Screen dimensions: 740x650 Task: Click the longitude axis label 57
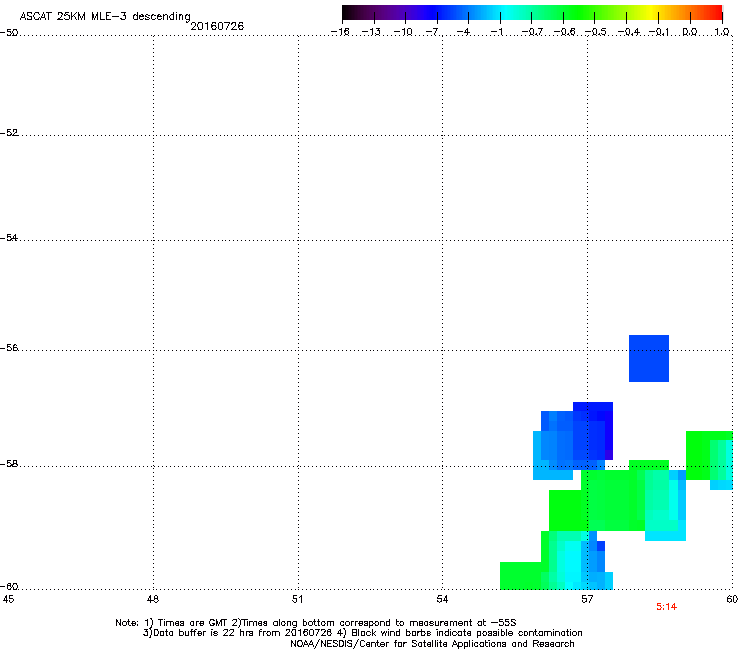(587, 599)
